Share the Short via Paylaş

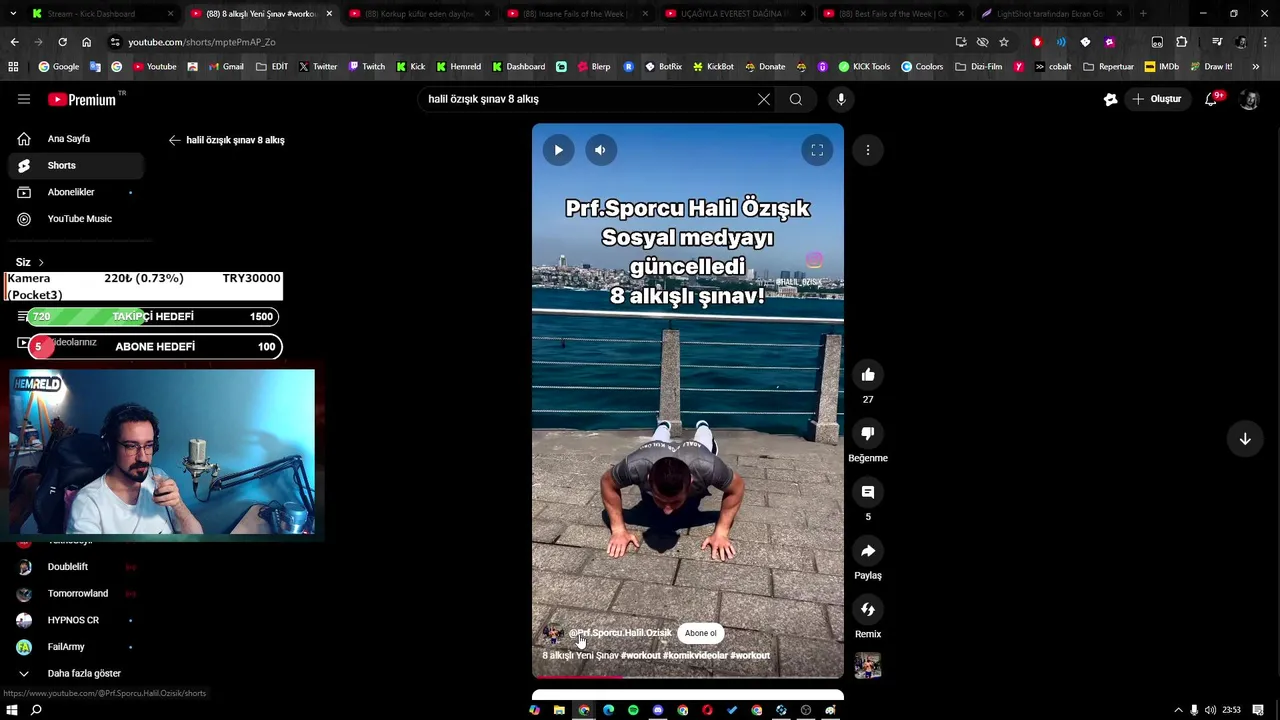click(868, 551)
